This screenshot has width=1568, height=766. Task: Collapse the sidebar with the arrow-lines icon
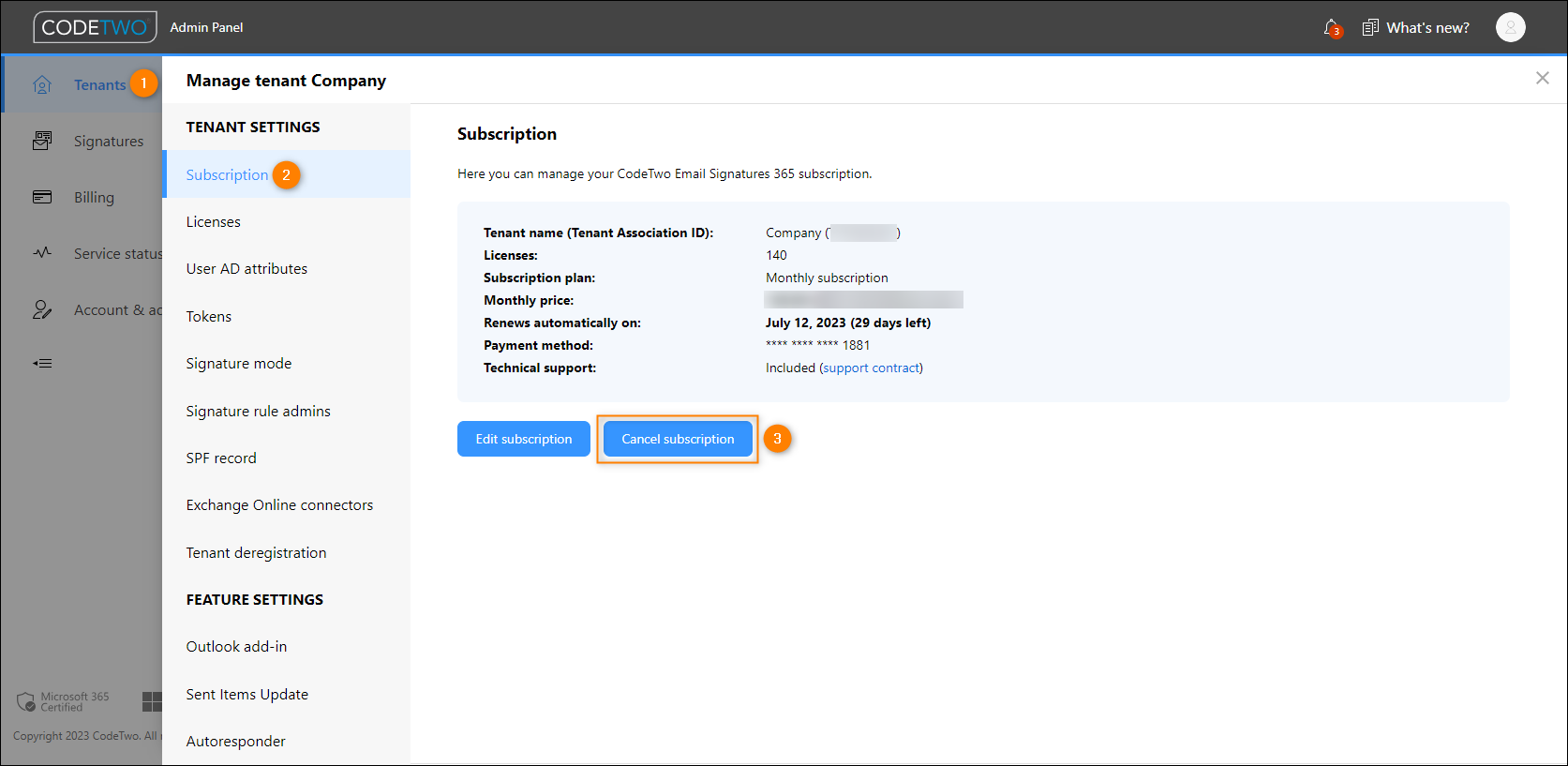coord(42,363)
